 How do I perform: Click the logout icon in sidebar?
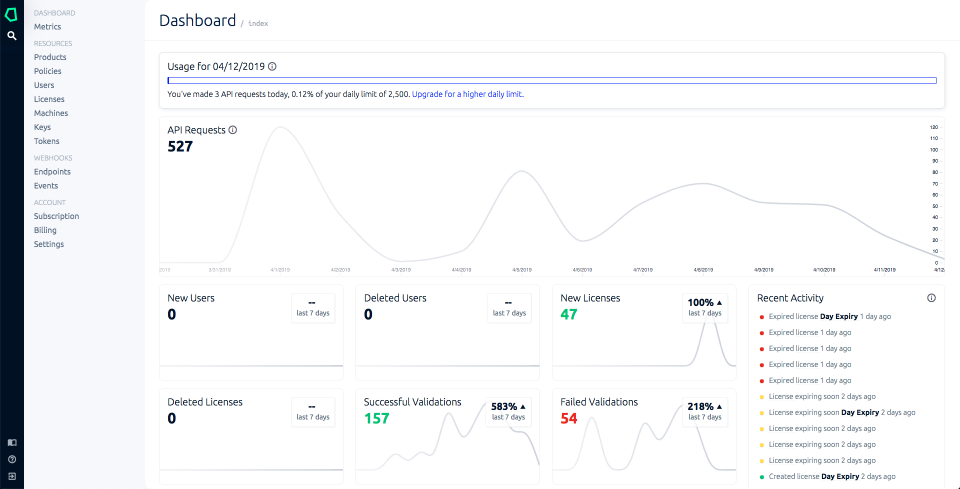coord(12,475)
